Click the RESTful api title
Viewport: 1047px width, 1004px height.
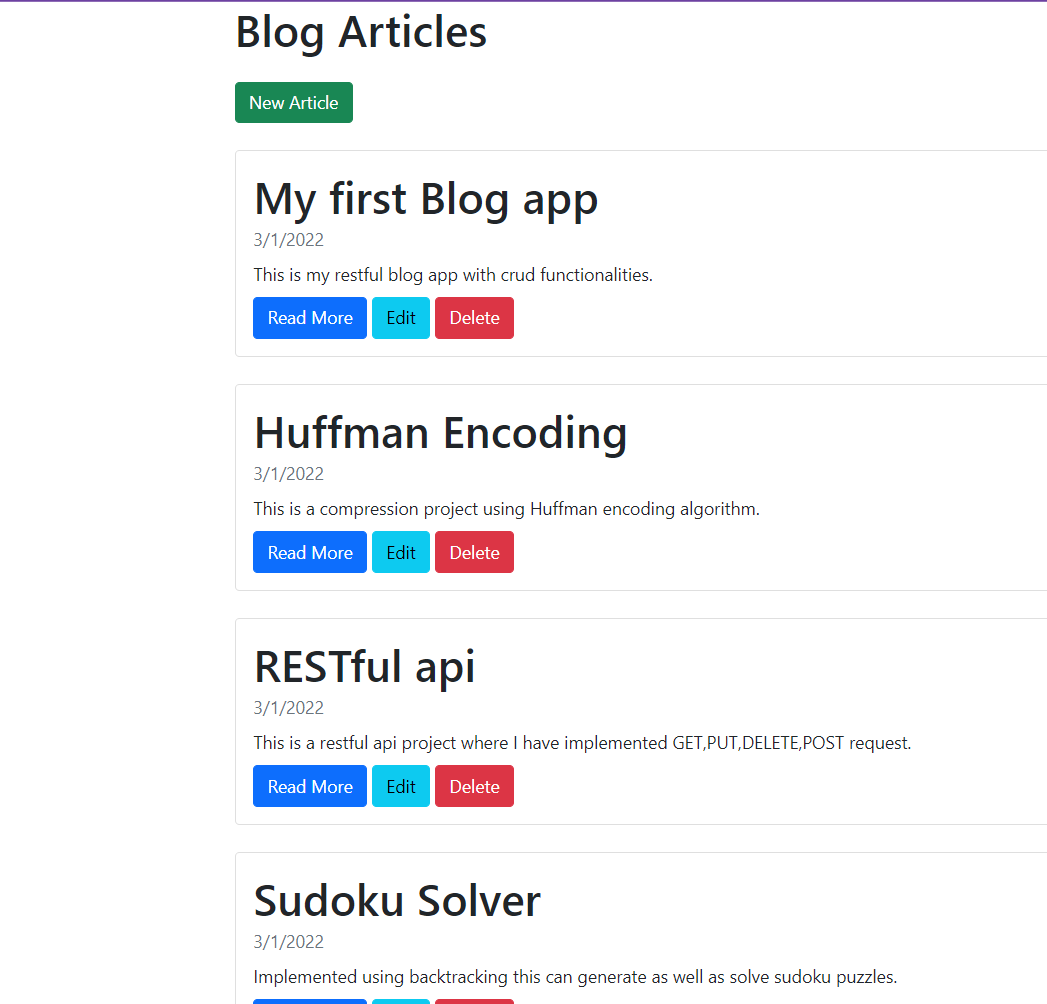[364, 666]
